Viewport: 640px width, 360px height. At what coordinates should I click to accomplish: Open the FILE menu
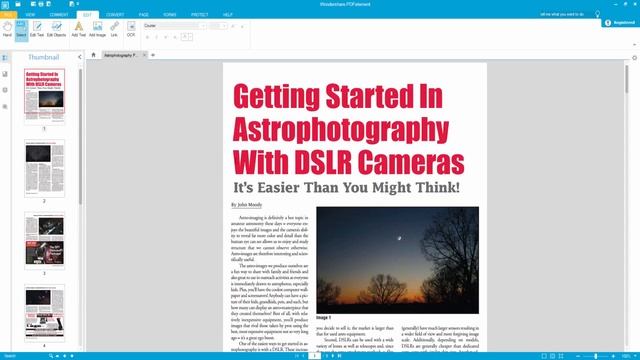tap(8, 15)
